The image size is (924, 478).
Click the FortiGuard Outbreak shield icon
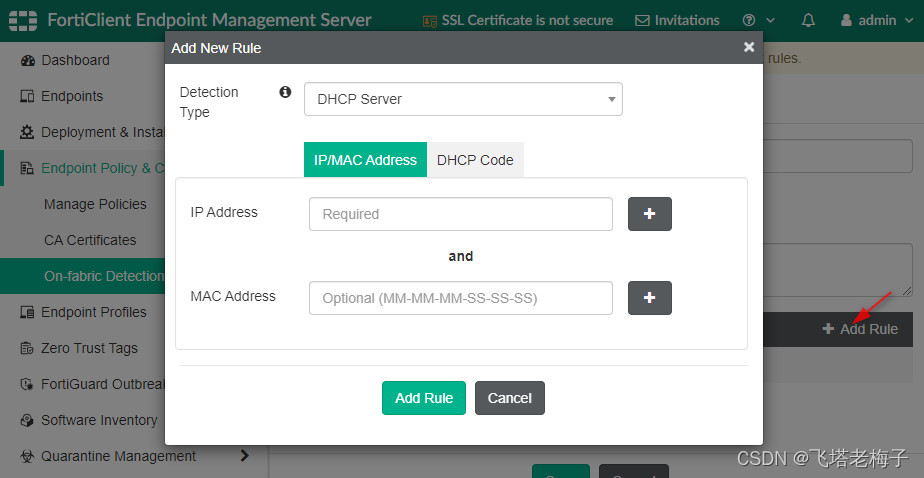point(27,384)
